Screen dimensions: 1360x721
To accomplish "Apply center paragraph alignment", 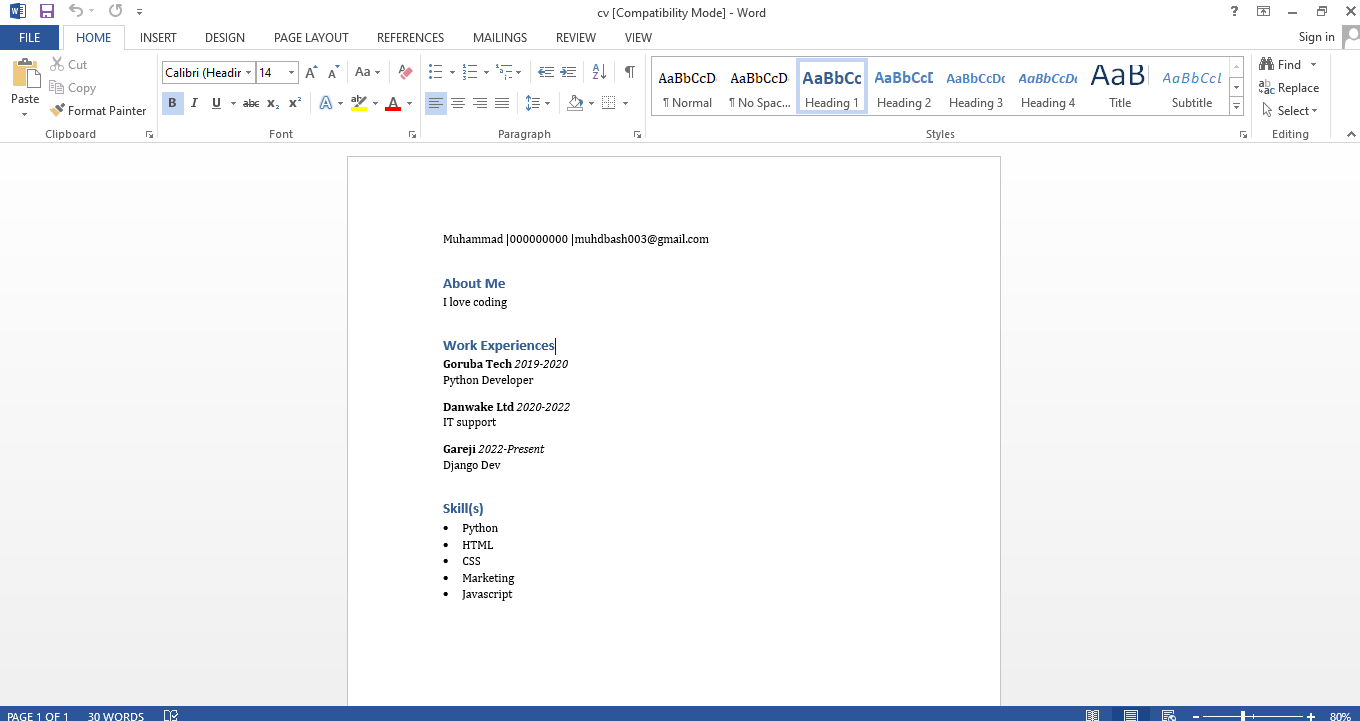I will click(457, 102).
